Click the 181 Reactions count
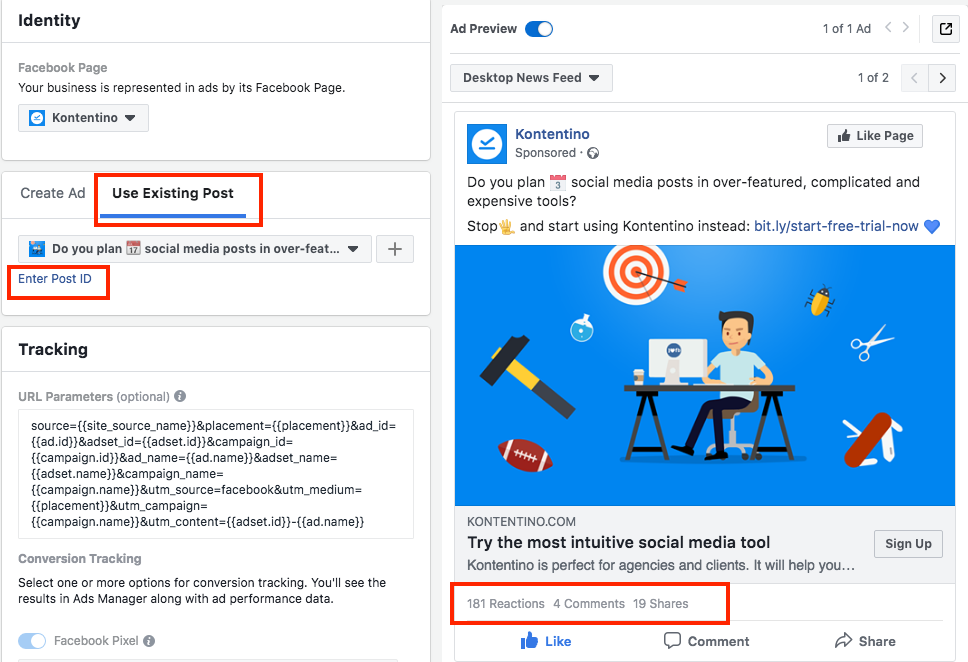The height and width of the screenshot is (662, 968). click(506, 604)
